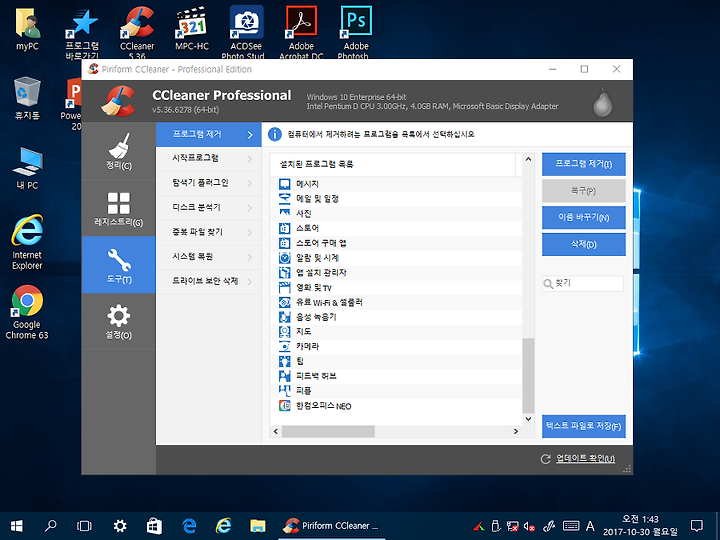Click the 피드백 허브 icon
The image size is (720, 540).
285,376
